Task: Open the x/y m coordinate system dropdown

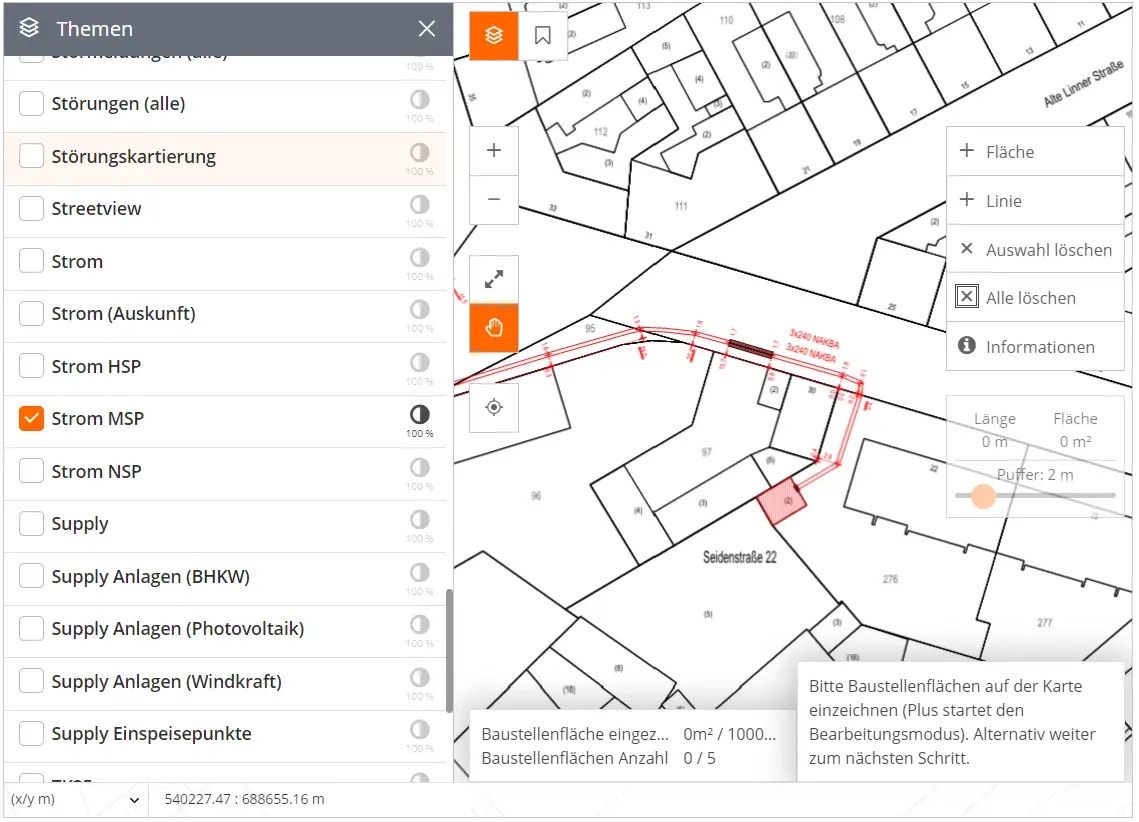Action: click(x=75, y=800)
